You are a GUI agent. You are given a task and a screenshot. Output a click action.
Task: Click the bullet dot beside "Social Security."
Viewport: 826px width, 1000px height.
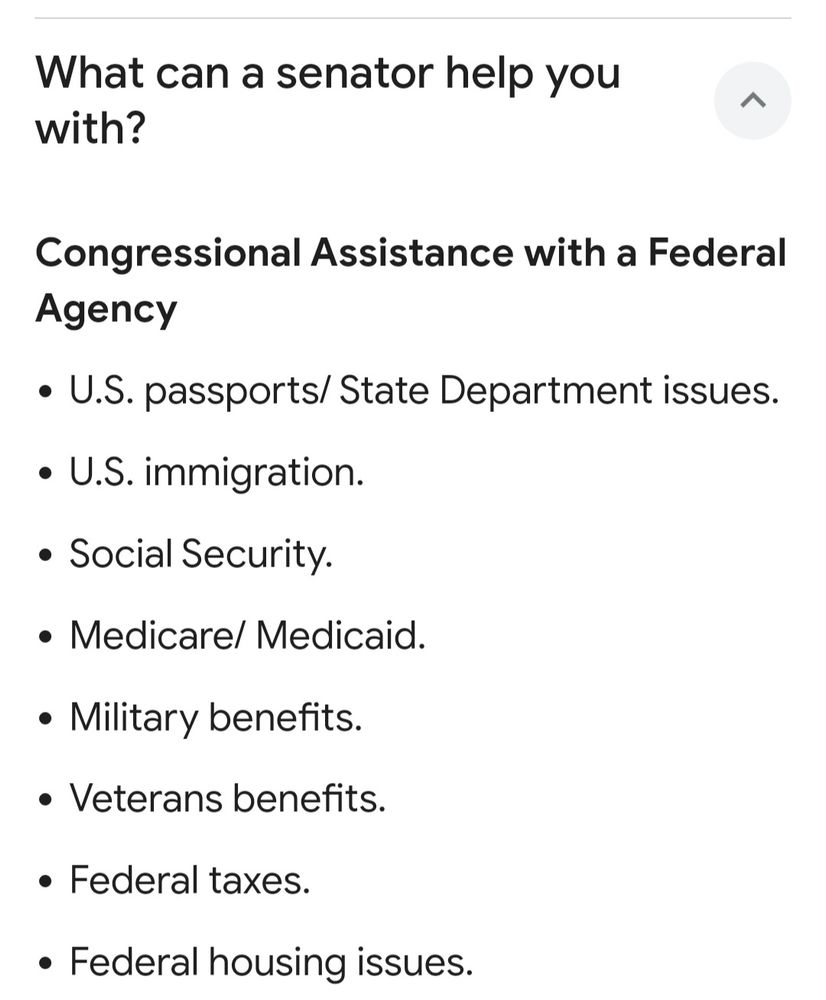click(x=45, y=556)
